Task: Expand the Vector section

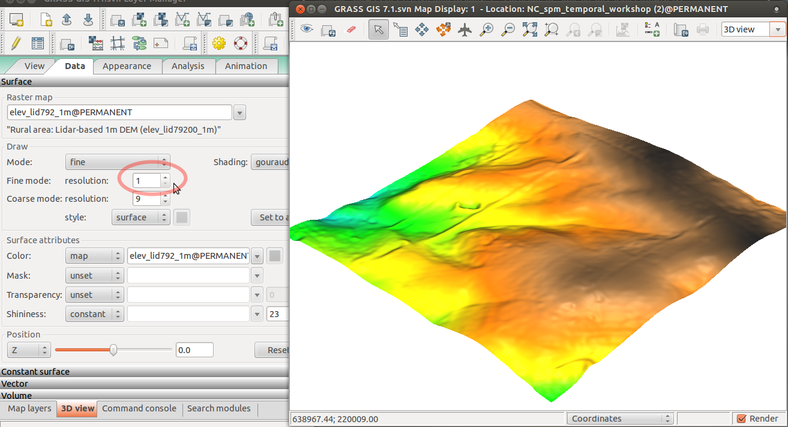Action: pos(144,384)
